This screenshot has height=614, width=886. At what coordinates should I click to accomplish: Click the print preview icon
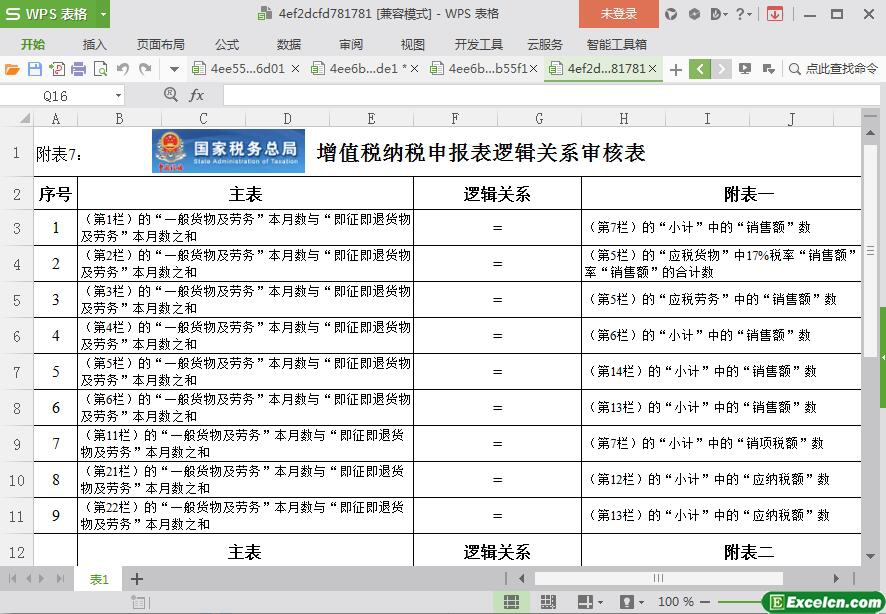pyautogui.click(x=100, y=69)
